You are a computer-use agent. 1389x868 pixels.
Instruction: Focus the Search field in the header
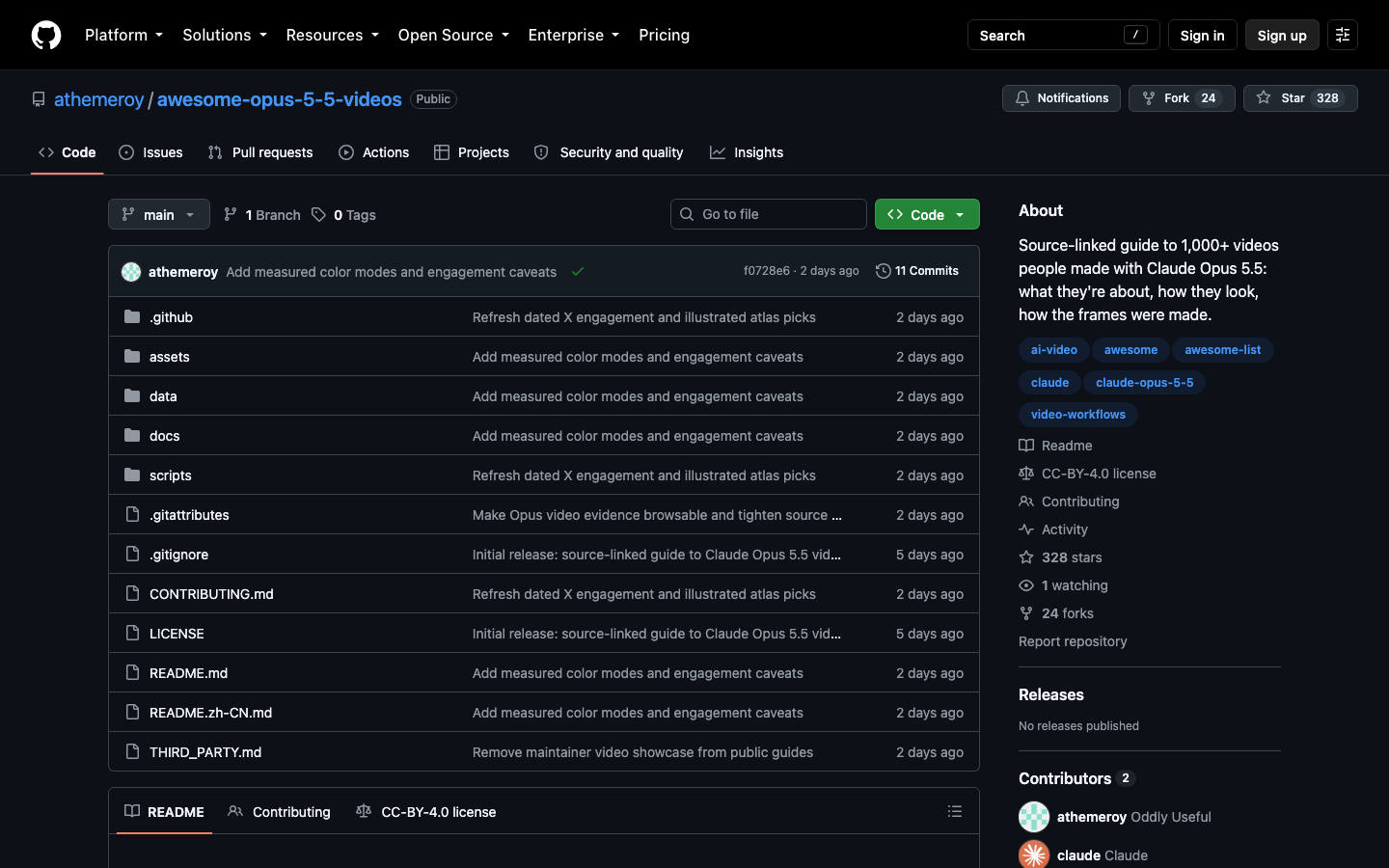pyautogui.click(x=1063, y=35)
